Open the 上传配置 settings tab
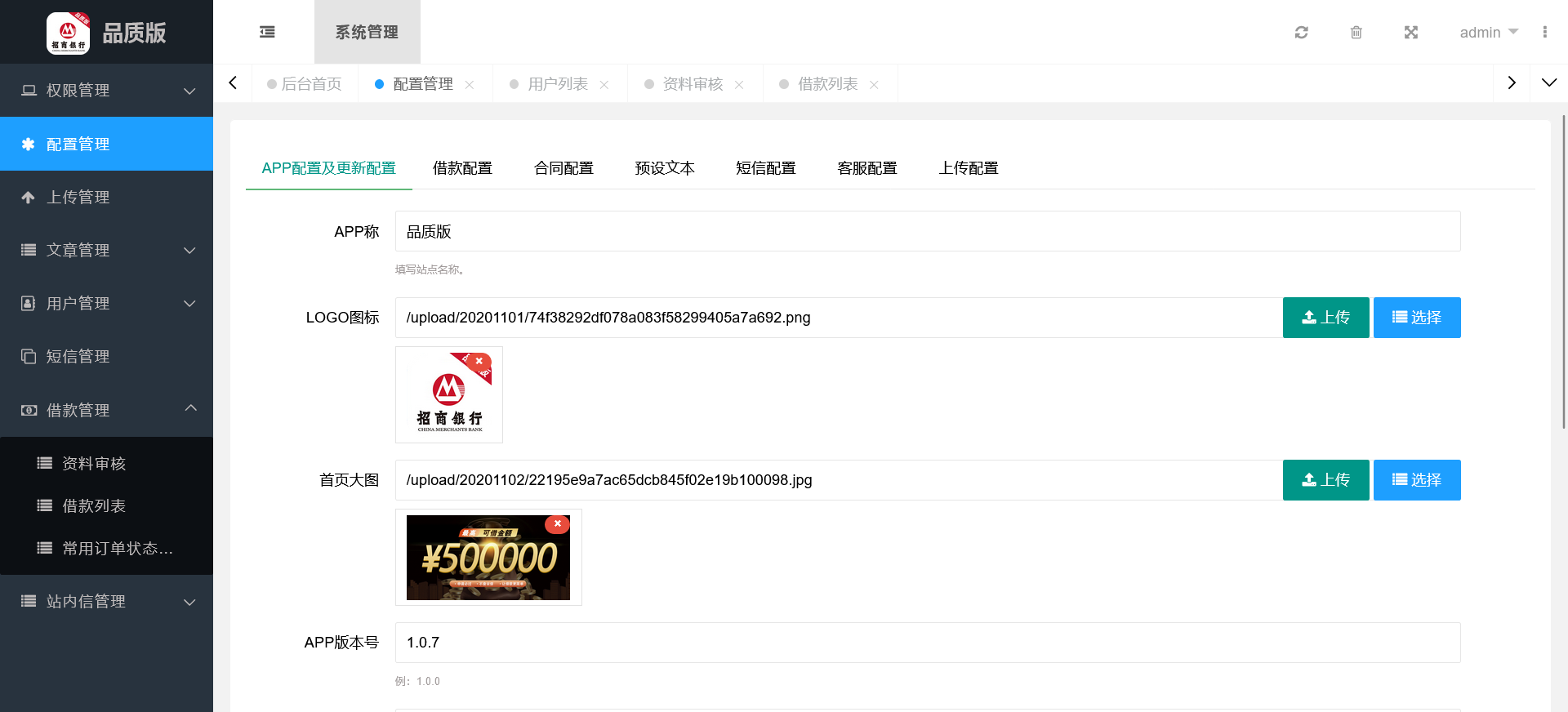The image size is (1568, 712). [969, 168]
